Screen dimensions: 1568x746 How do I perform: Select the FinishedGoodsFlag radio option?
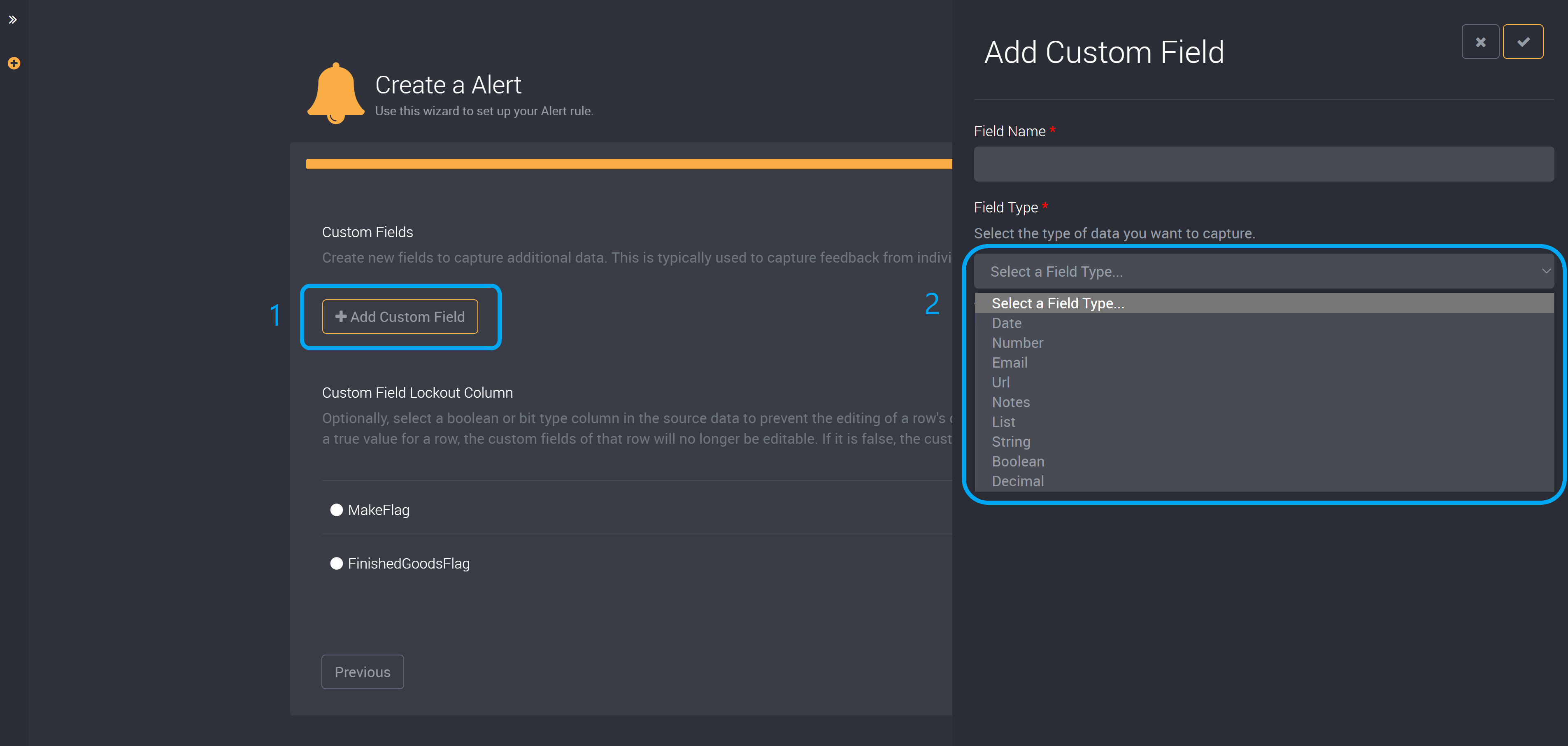point(336,563)
